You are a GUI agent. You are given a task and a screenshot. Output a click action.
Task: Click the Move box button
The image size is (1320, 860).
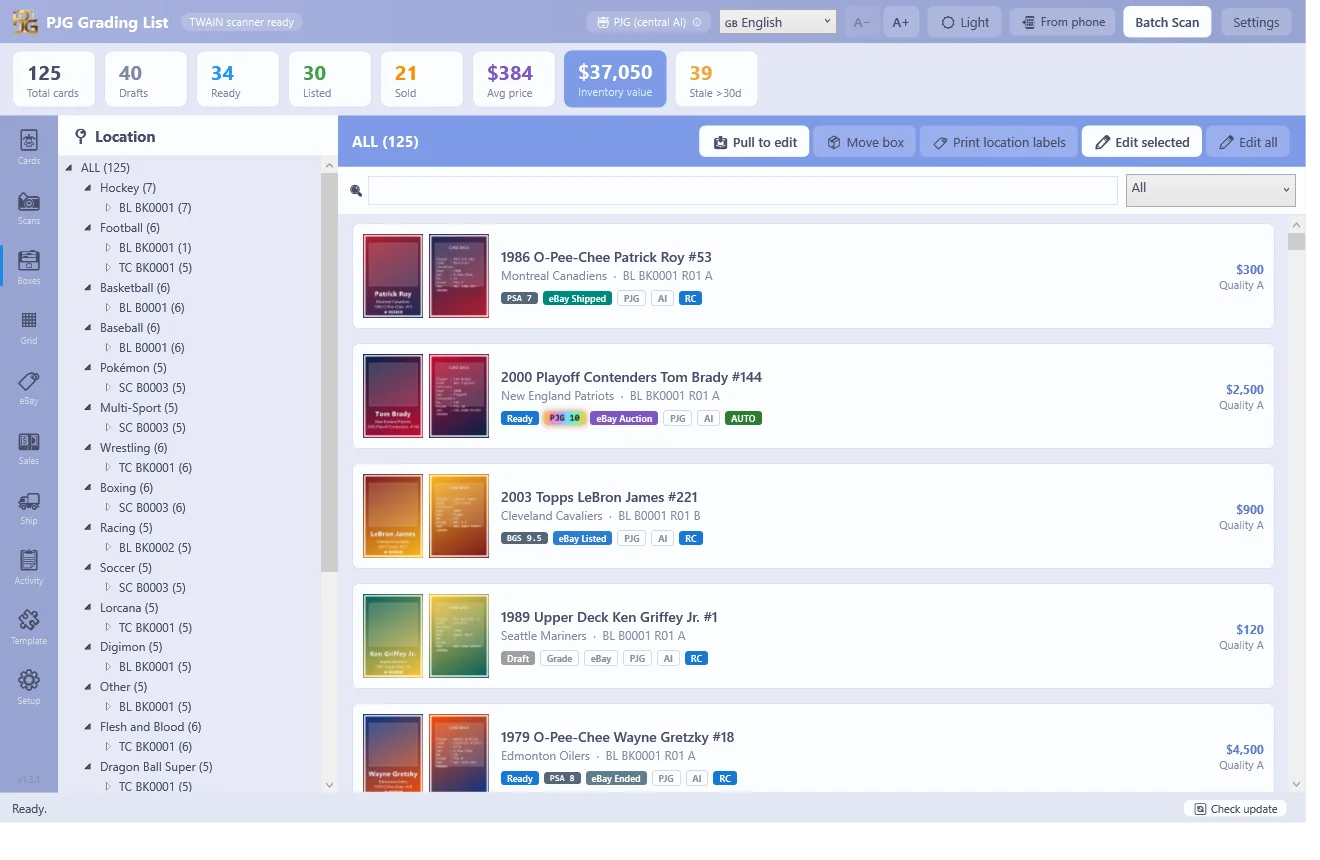pos(864,142)
